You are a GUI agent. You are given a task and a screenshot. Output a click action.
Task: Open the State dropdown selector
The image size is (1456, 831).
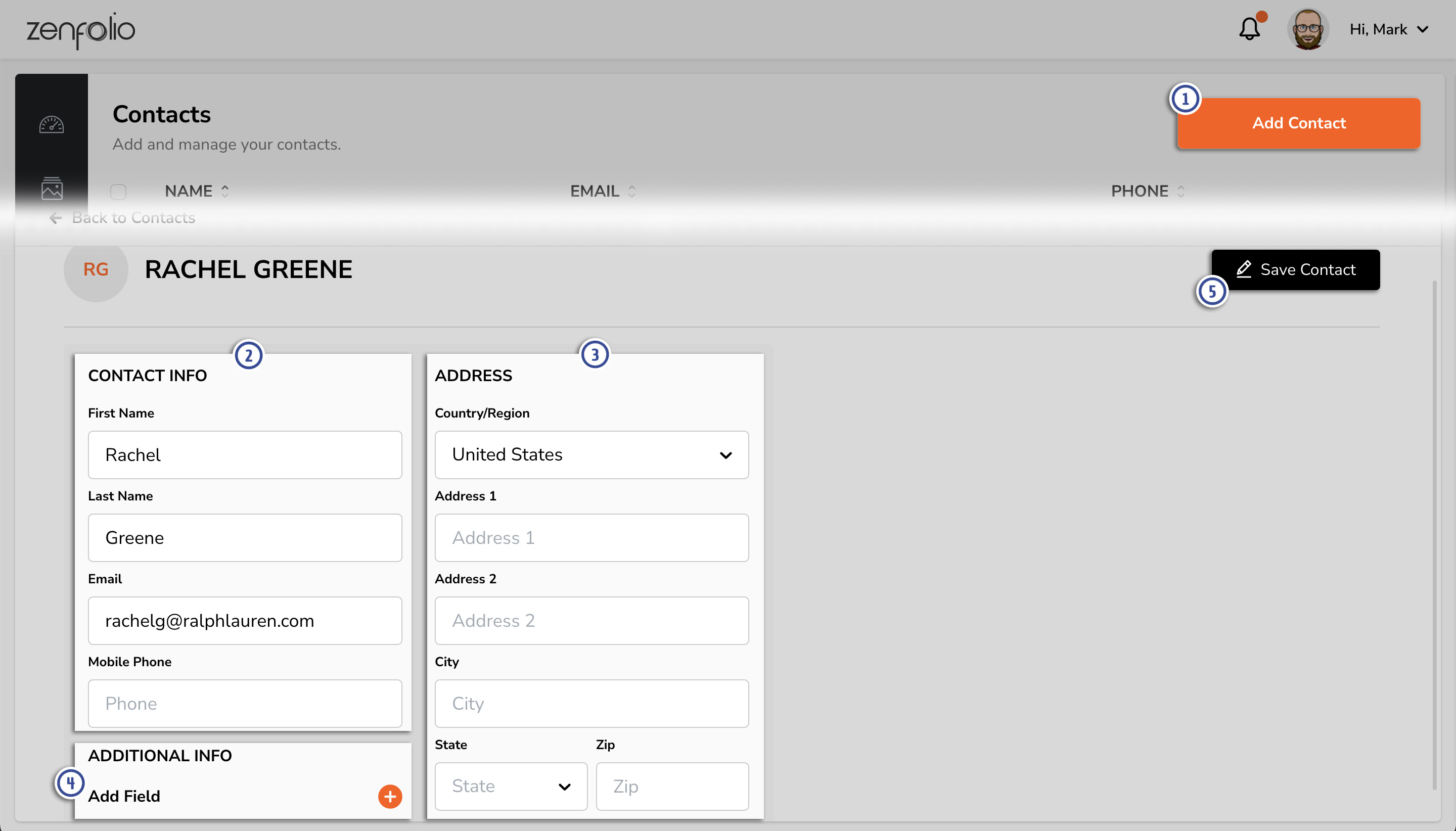[x=510, y=786]
